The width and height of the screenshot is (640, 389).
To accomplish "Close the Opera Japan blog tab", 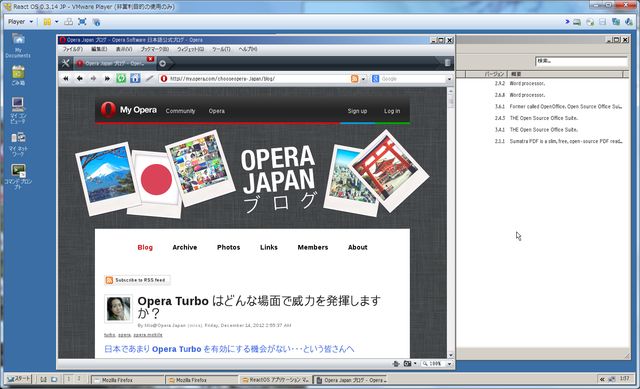I will pyautogui.click(x=150, y=59).
